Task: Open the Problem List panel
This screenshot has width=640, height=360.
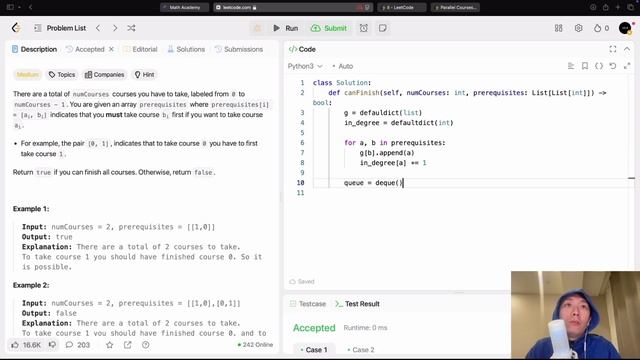Action: 60,28
